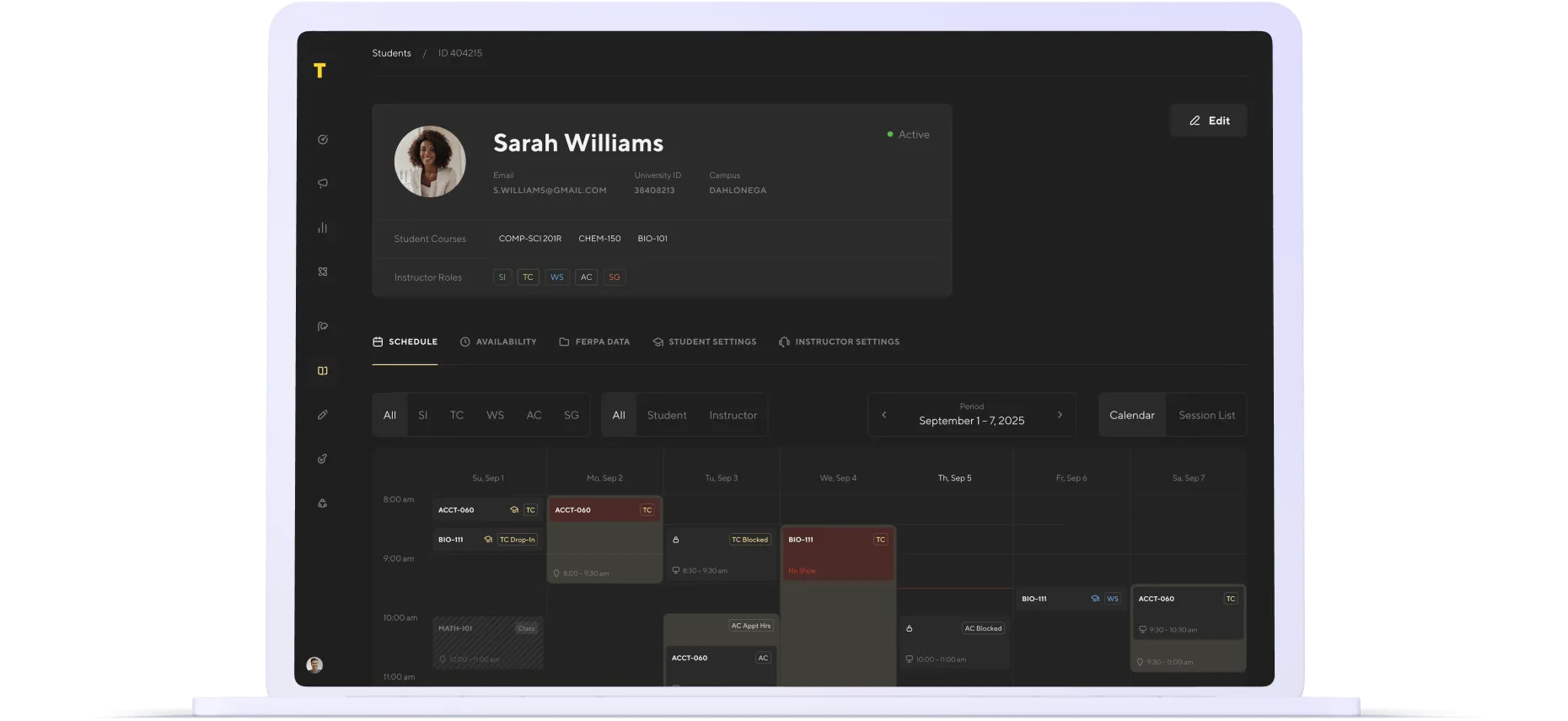The width and height of the screenshot is (1568, 721).
Task: Click the yellow T logo in sidebar
Action: [320, 71]
